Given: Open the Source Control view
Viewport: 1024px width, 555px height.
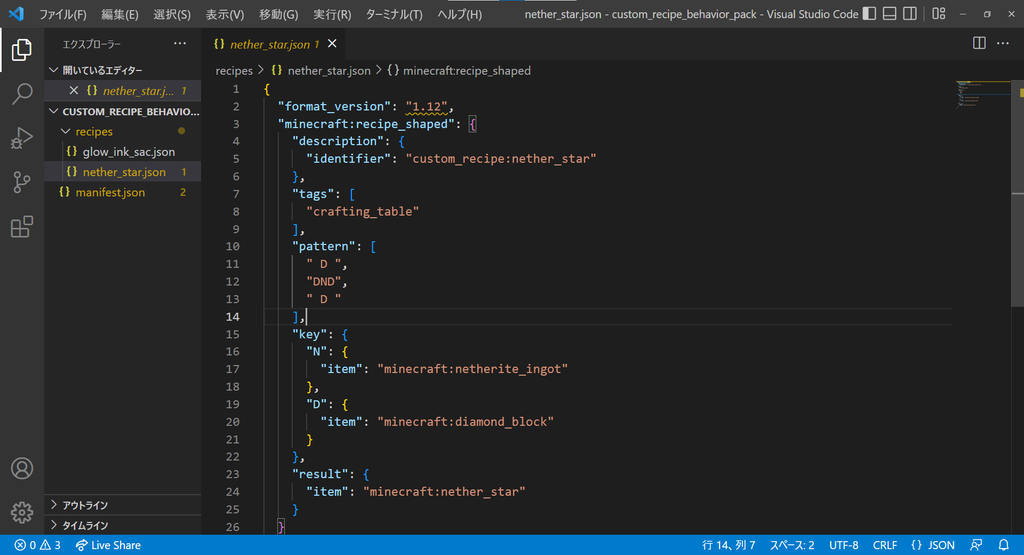Looking at the screenshot, I should [x=22, y=182].
